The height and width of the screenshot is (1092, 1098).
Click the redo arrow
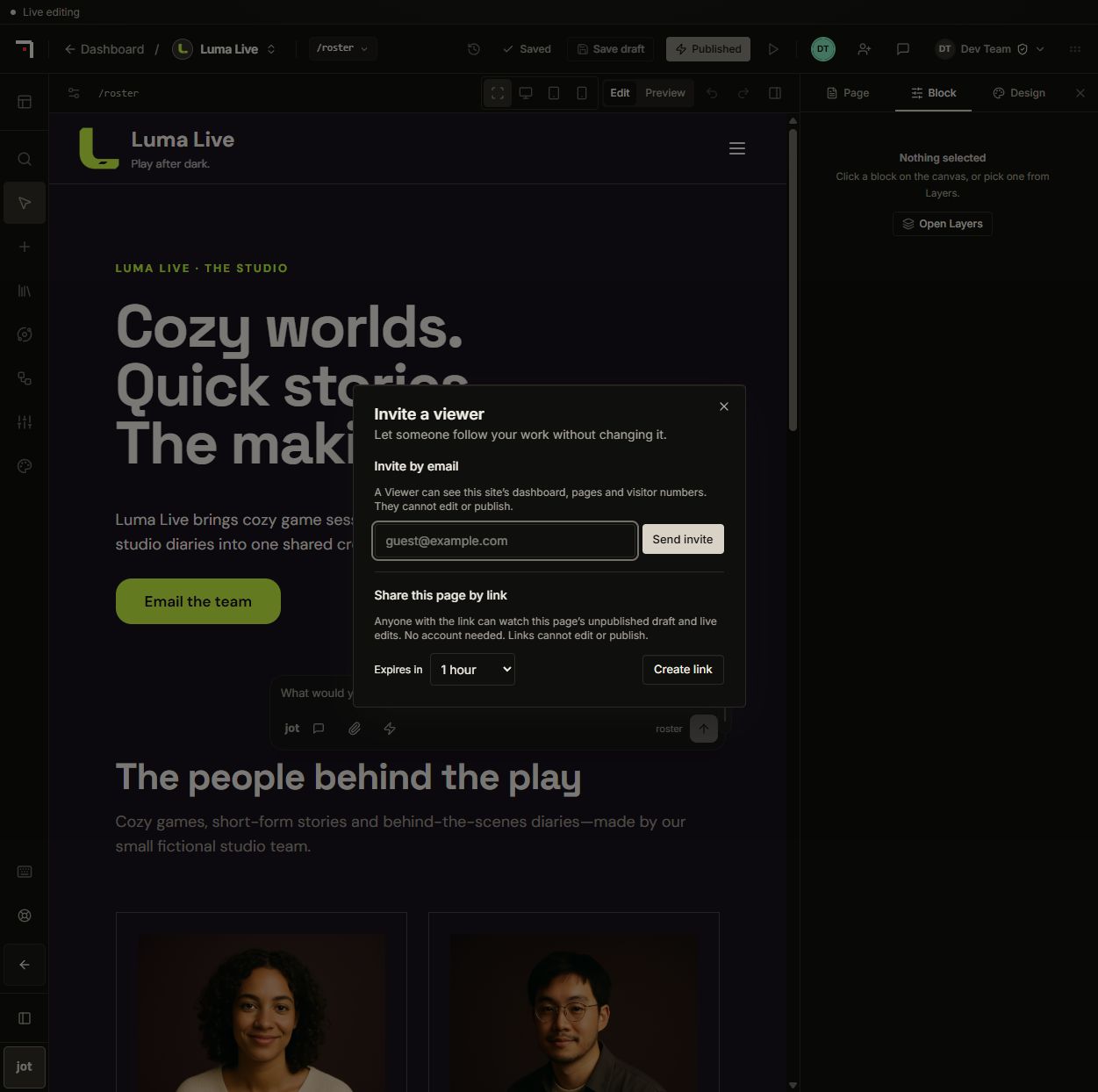743,93
